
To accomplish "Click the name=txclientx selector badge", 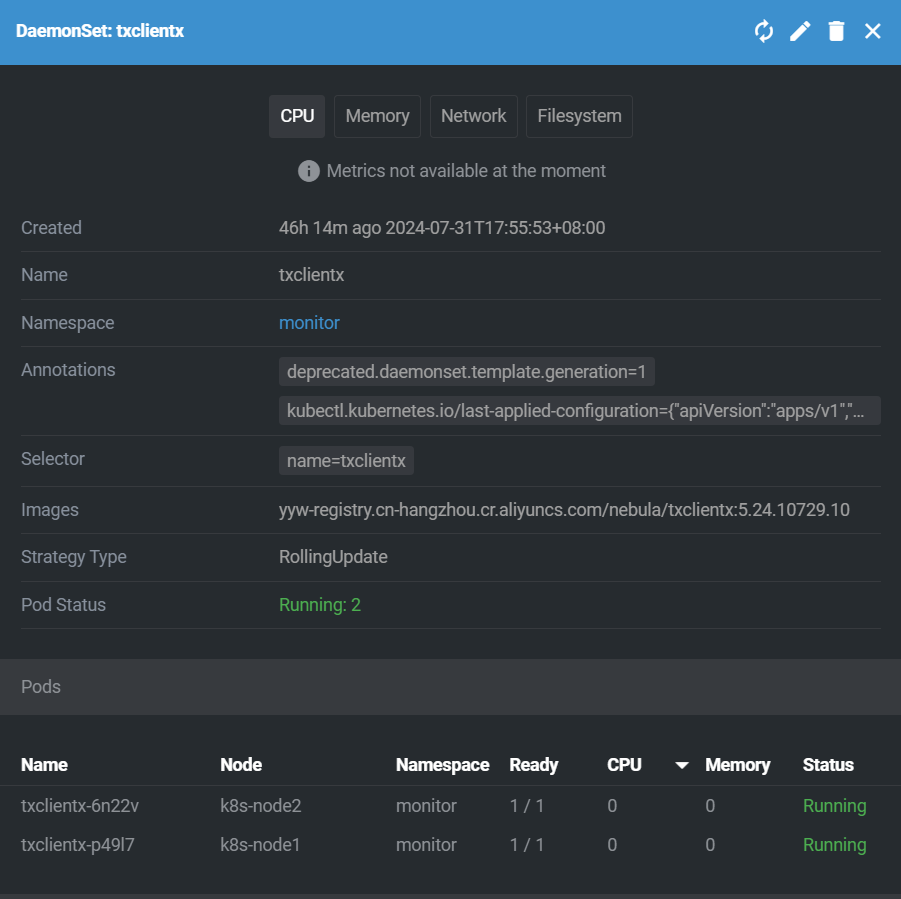I will (x=346, y=461).
